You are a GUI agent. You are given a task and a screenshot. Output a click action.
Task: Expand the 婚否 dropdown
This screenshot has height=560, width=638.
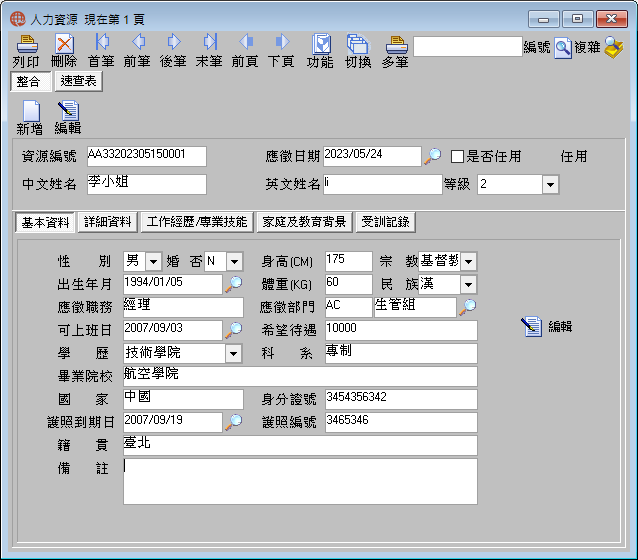coord(234,261)
